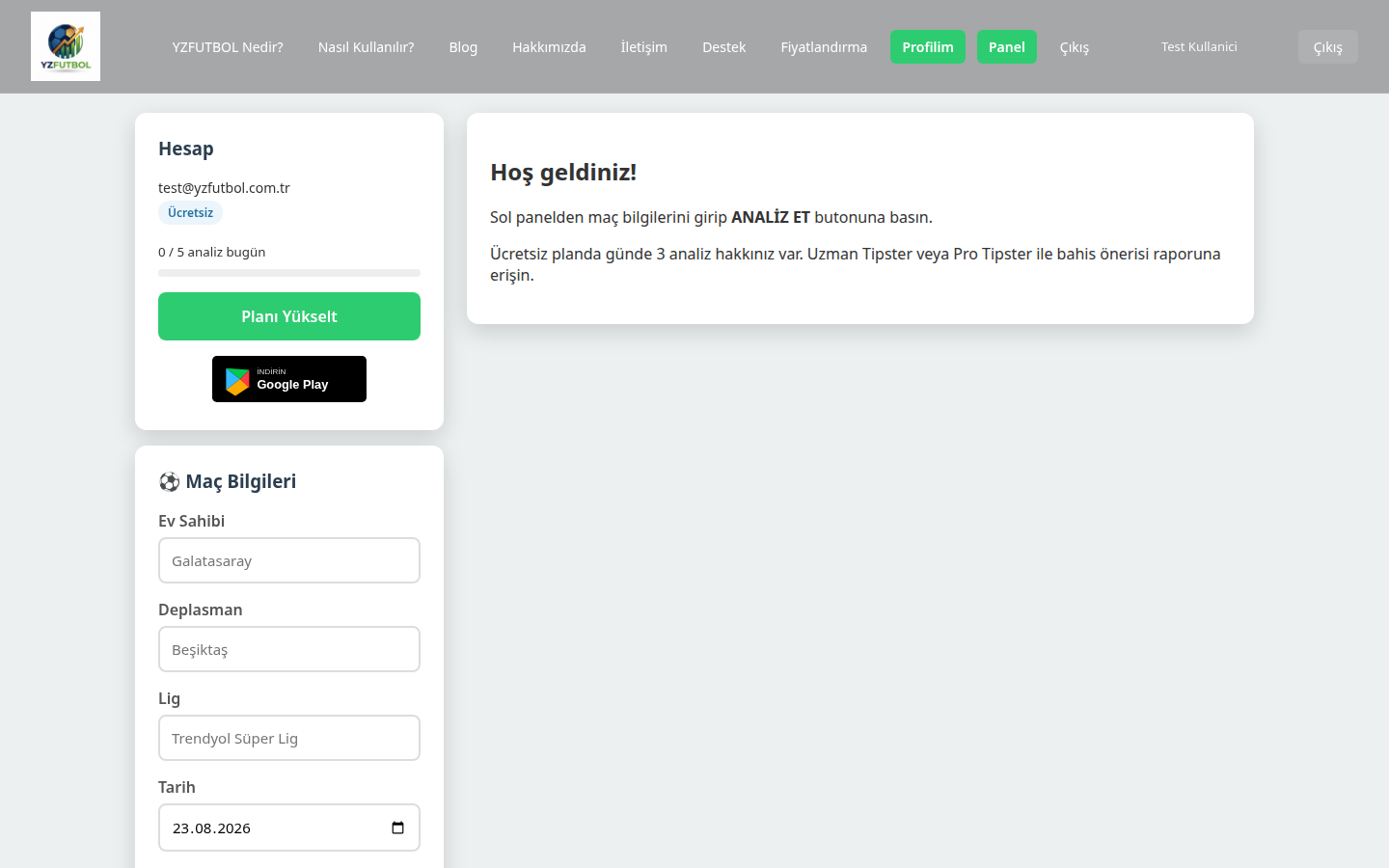Click the daily analysis progress bar
Image resolution: width=1389 pixels, height=868 pixels.
point(289,273)
